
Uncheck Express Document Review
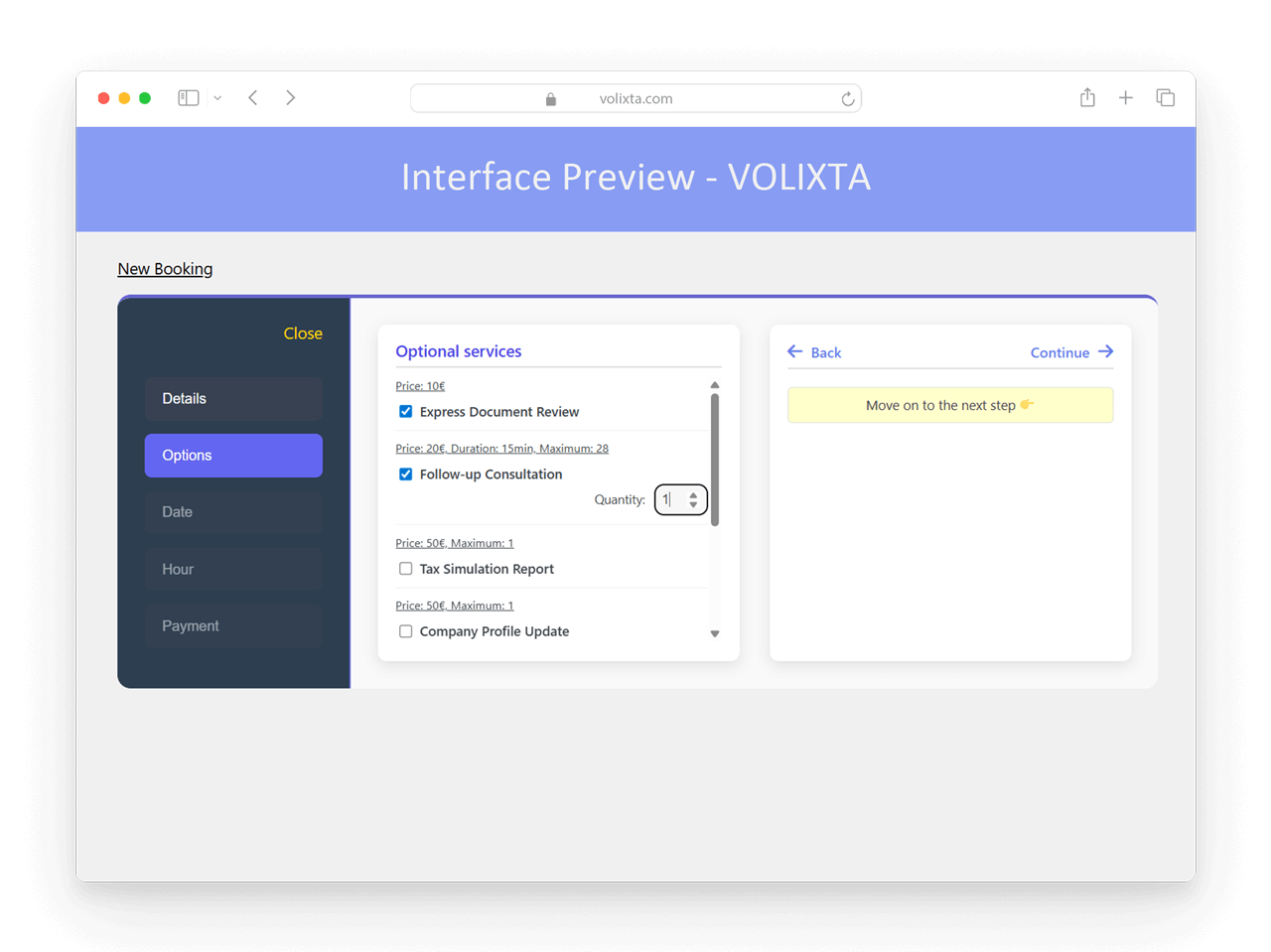tap(405, 411)
